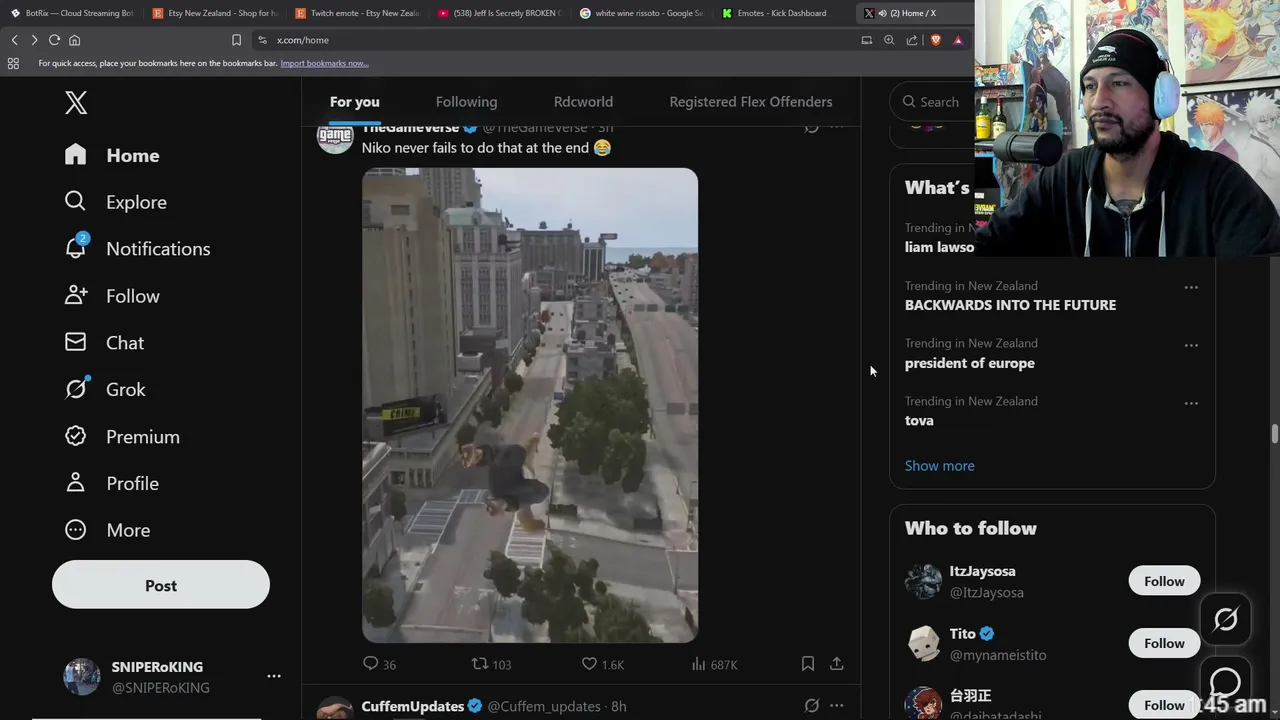Open more options for BACKWARDS INTO THE FUTURE trend
The height and width of the screenshot is (720, 1280).
click(x=1191, y=287)
